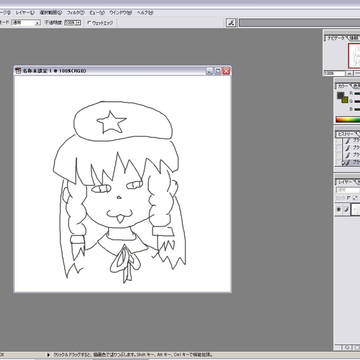Switch to the ナビゲータ (Navigator) tab
Screen dimensions: 360x360
click(x=336, y=38)
